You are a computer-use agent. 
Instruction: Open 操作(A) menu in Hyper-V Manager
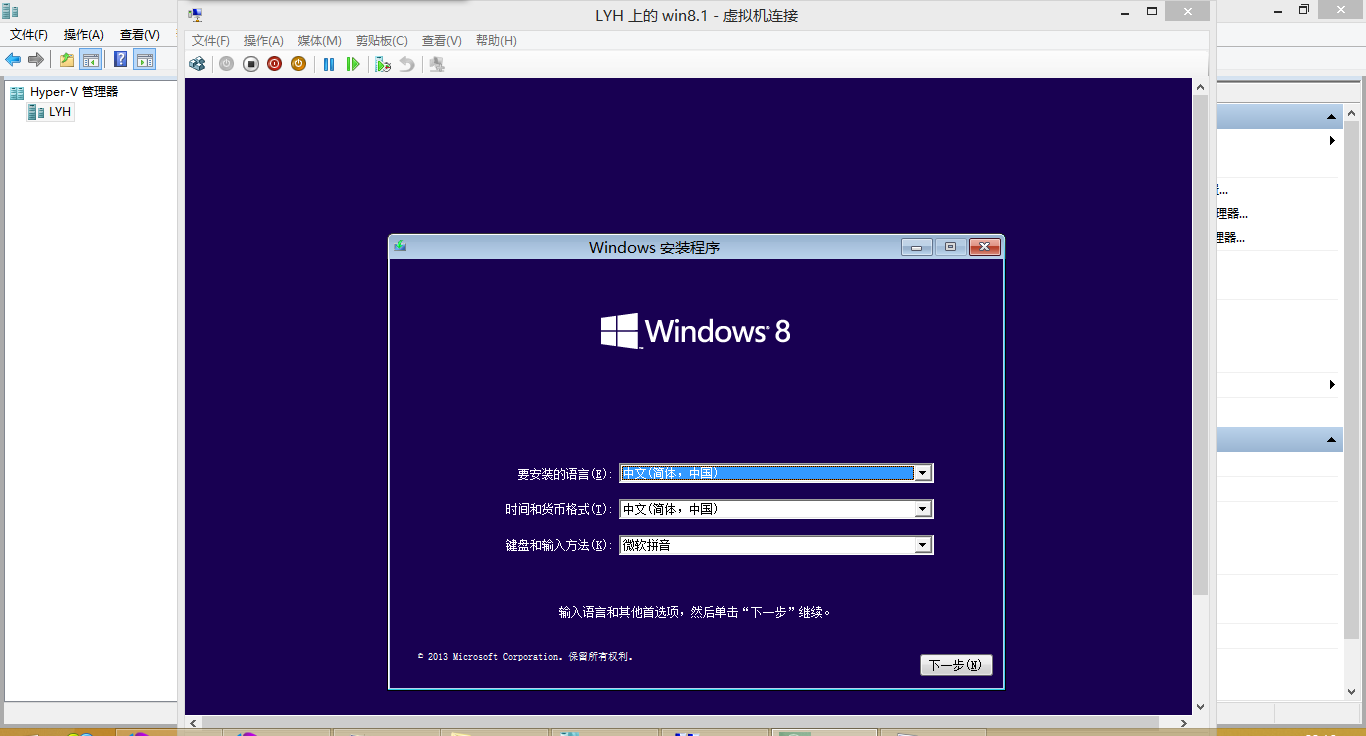point(84,34)
